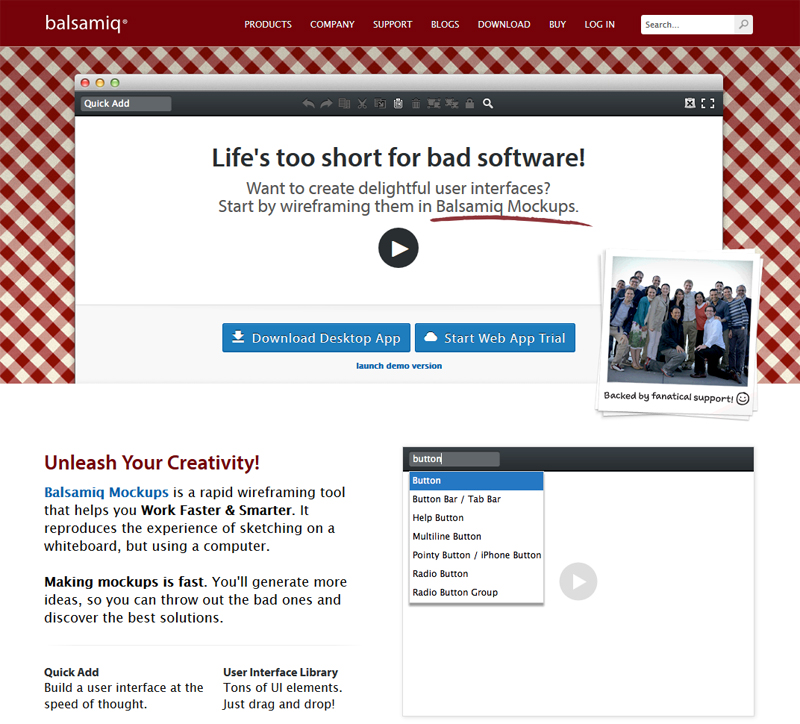Open the Products menu

(268, 24)
